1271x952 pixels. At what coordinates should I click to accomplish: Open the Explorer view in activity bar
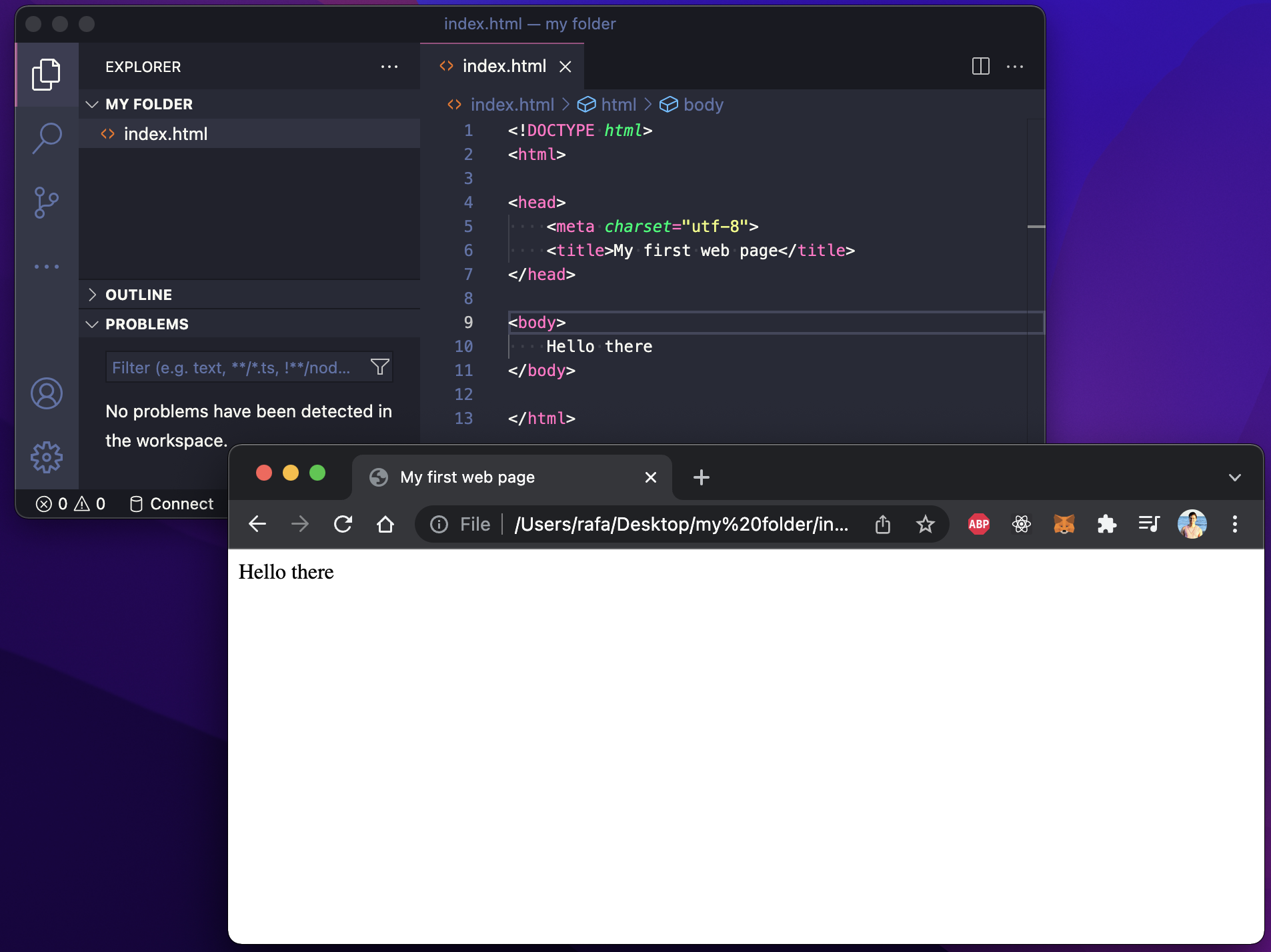pos(46,74)
